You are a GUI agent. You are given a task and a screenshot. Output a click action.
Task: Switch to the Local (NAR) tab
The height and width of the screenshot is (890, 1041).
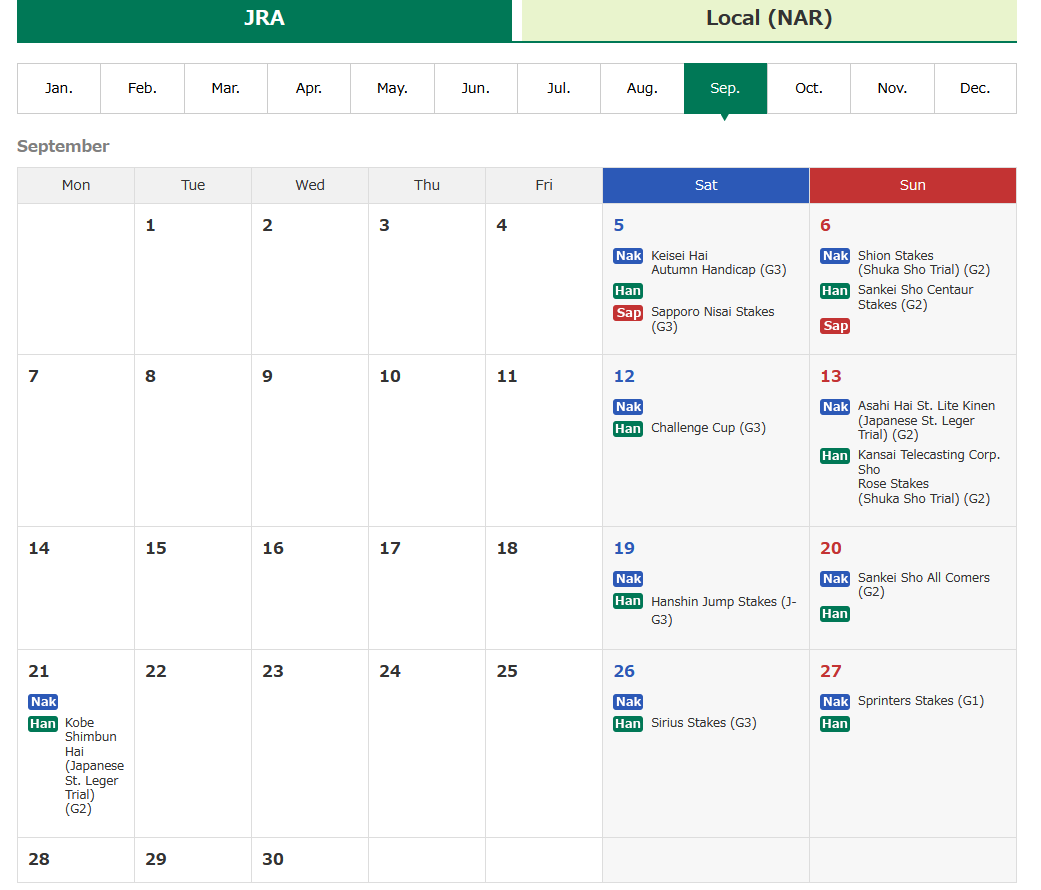[x=769, y=19]
